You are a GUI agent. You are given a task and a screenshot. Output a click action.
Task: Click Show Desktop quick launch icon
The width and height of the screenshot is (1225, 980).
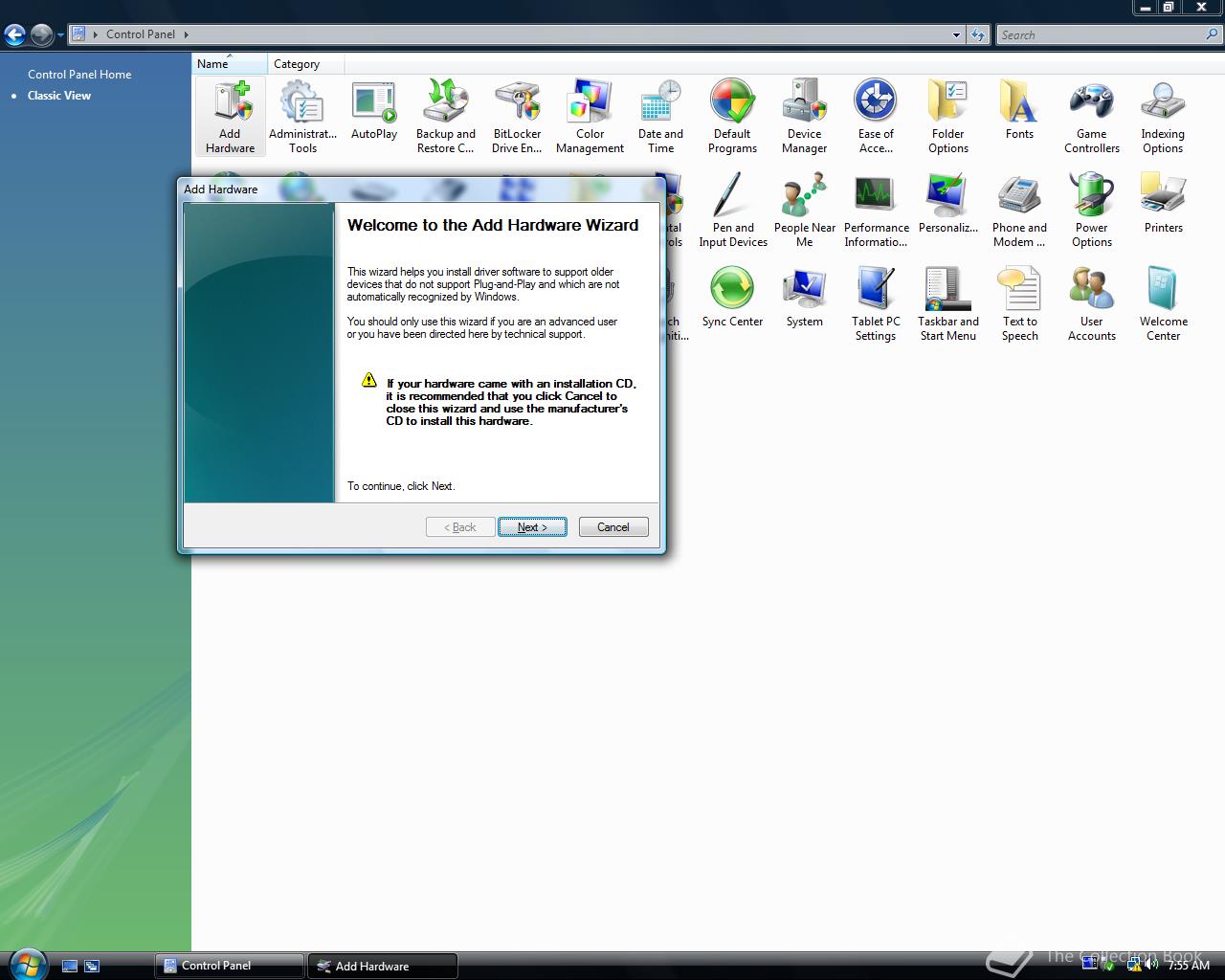(70, 967)
